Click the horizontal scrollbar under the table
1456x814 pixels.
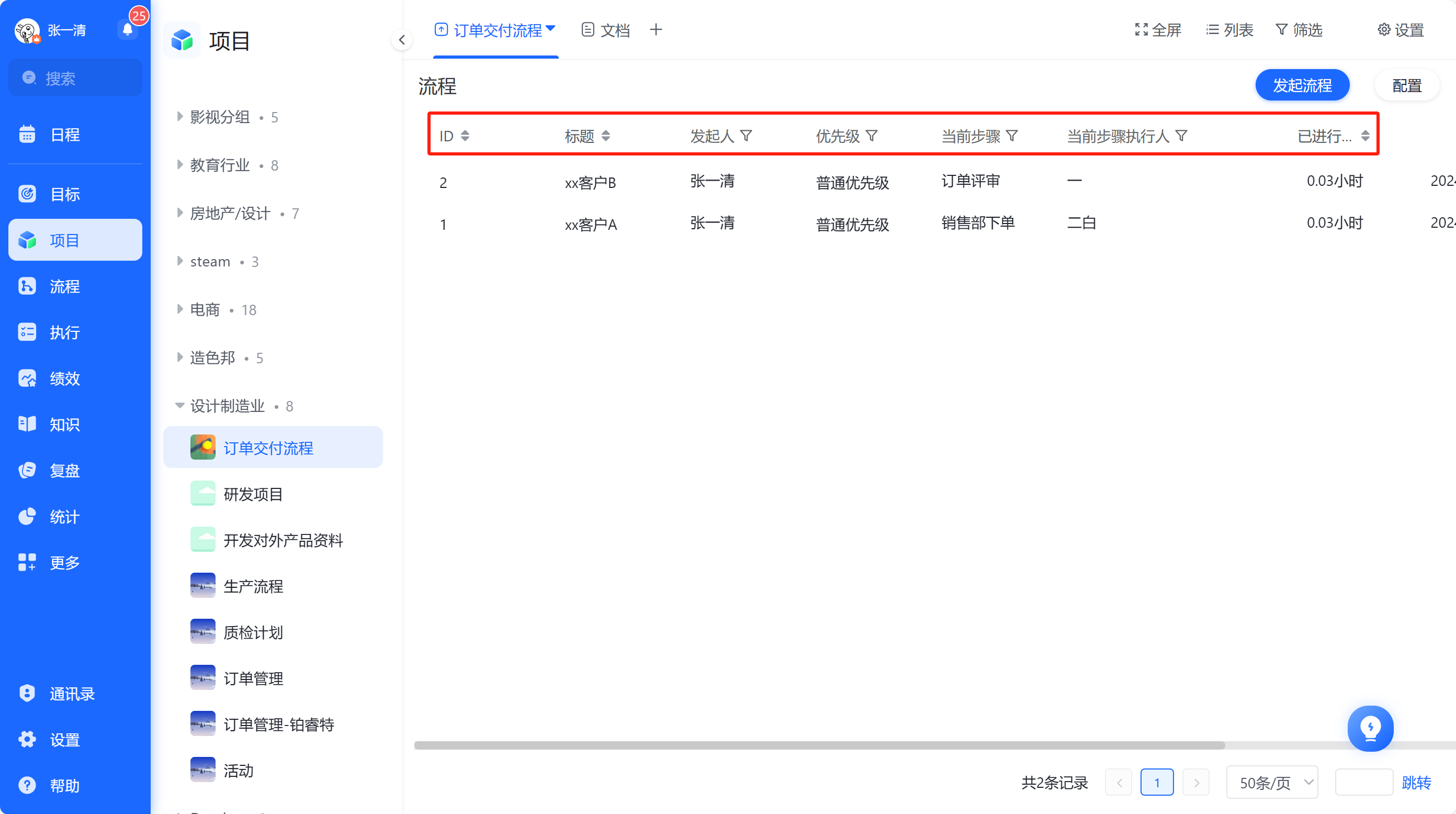coord(819,745)
